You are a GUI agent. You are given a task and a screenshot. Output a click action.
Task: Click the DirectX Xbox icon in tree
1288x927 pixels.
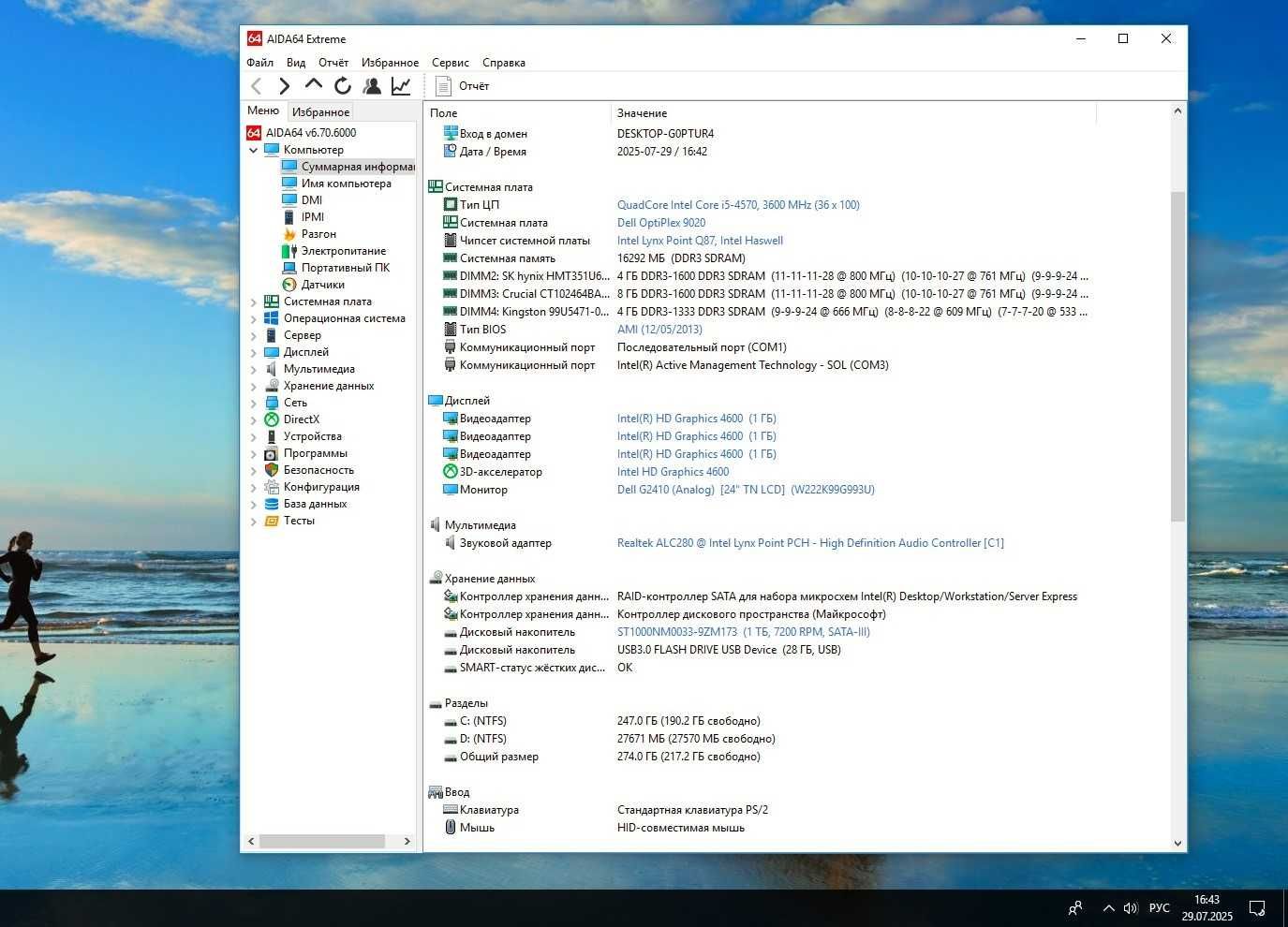pyautogui.click(x=272, y=419)
